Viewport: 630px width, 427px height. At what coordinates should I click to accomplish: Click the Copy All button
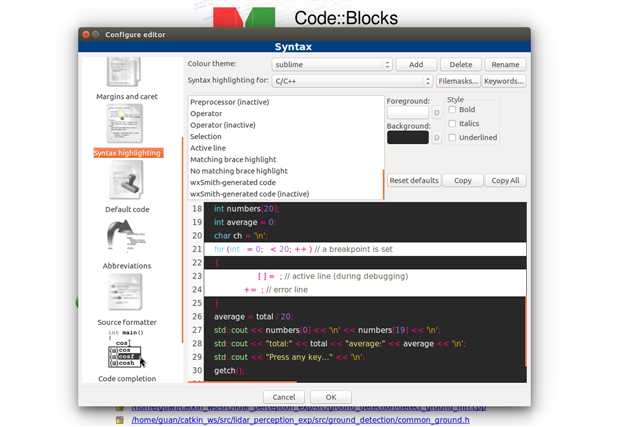click(505, 180)
